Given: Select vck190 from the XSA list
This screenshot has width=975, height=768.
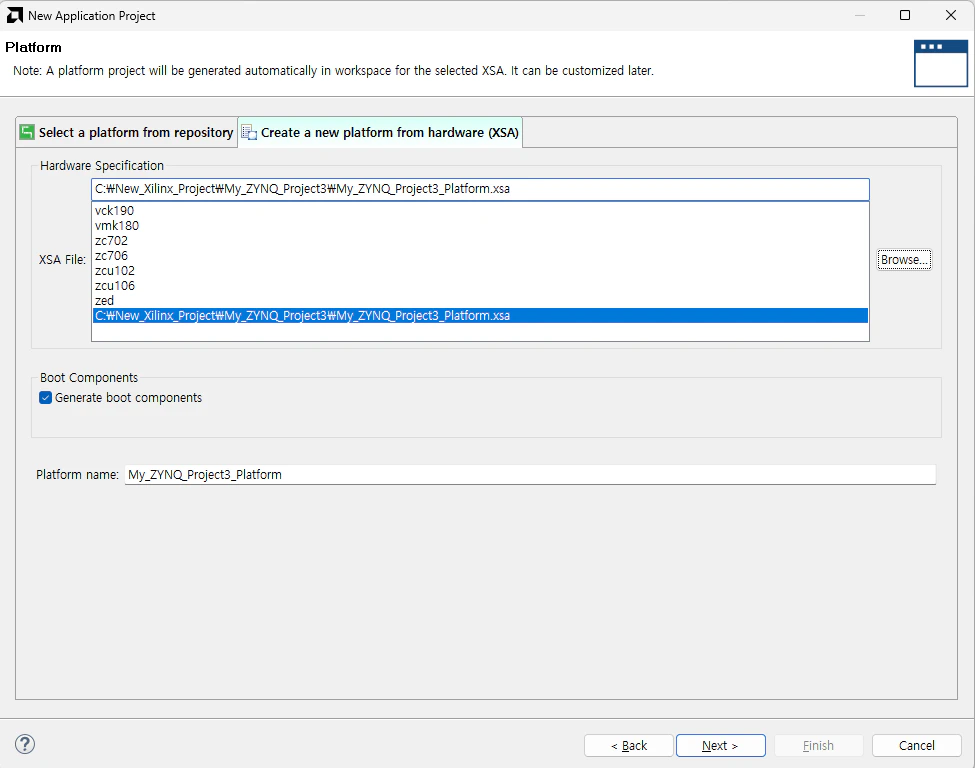Looking at the screenshot, I should click(x=480, y=211).
